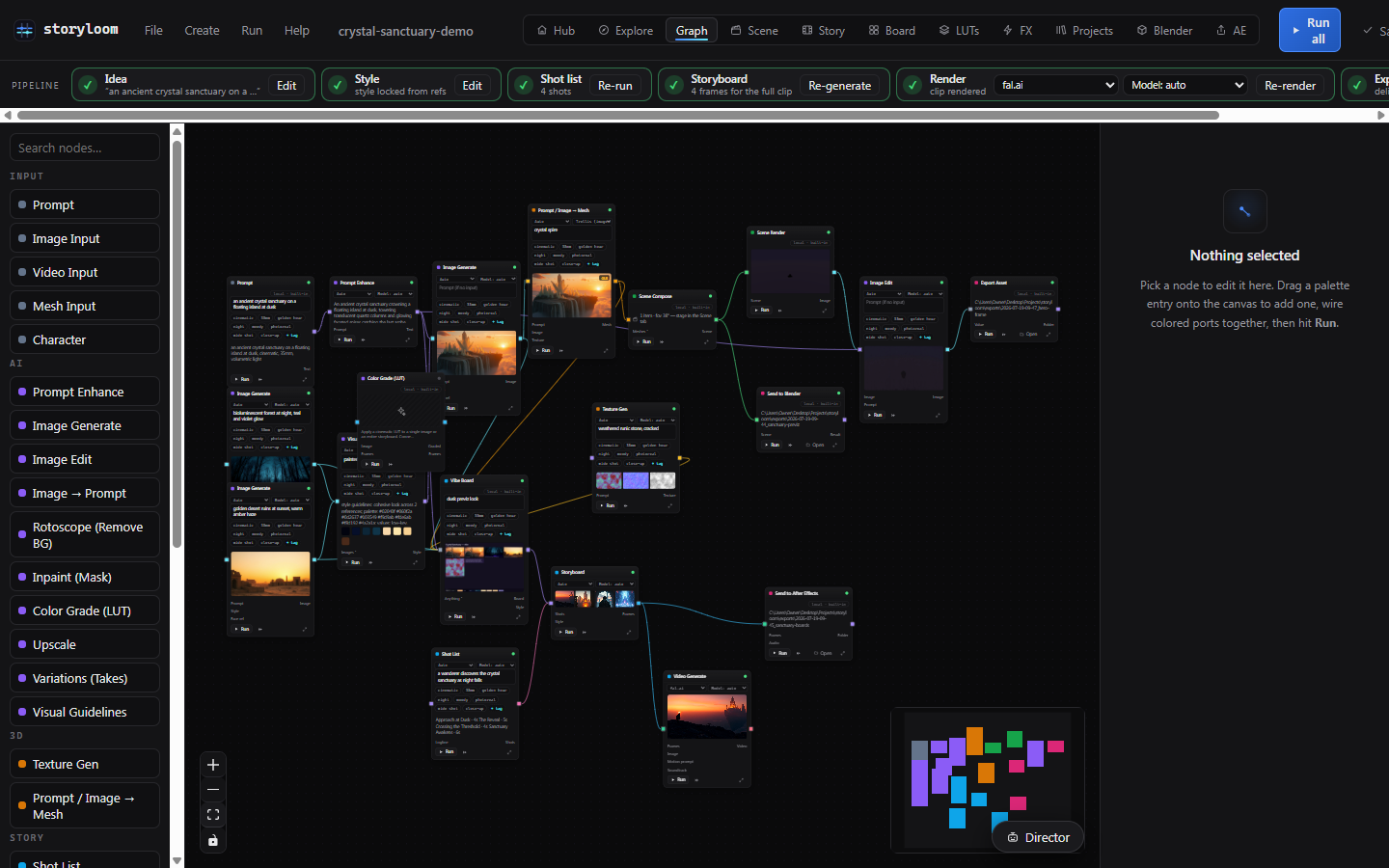Click Re-generate for Storyboard
The height and width of the screenshot is (868, 1389).
click(x=839, y=85)
